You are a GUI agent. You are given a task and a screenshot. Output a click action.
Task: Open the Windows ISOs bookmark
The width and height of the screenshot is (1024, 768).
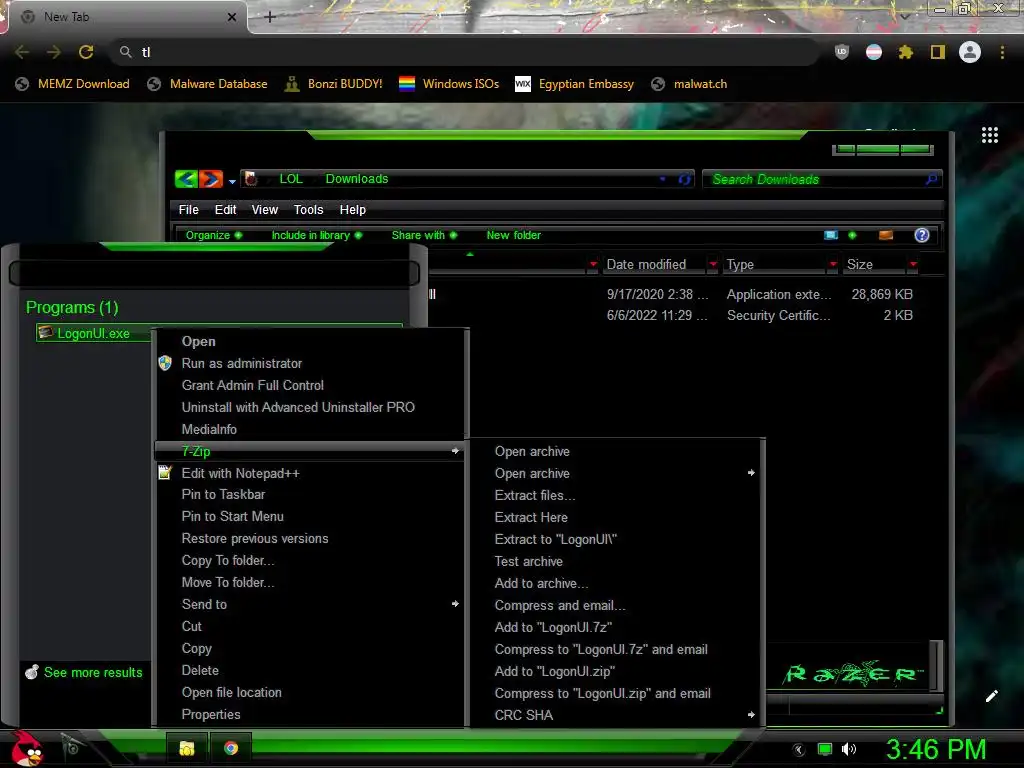(449, 84)
